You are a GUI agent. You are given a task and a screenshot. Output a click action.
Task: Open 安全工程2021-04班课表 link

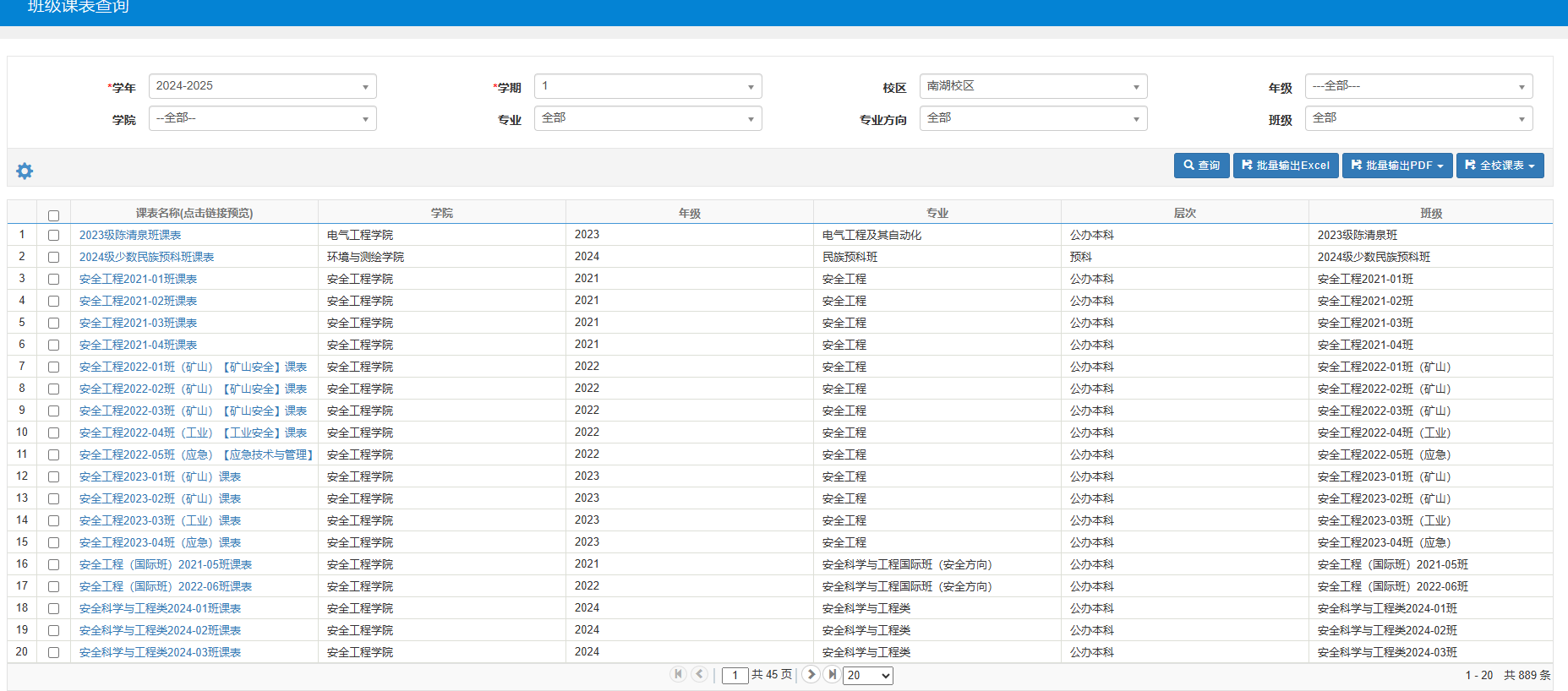138,345
